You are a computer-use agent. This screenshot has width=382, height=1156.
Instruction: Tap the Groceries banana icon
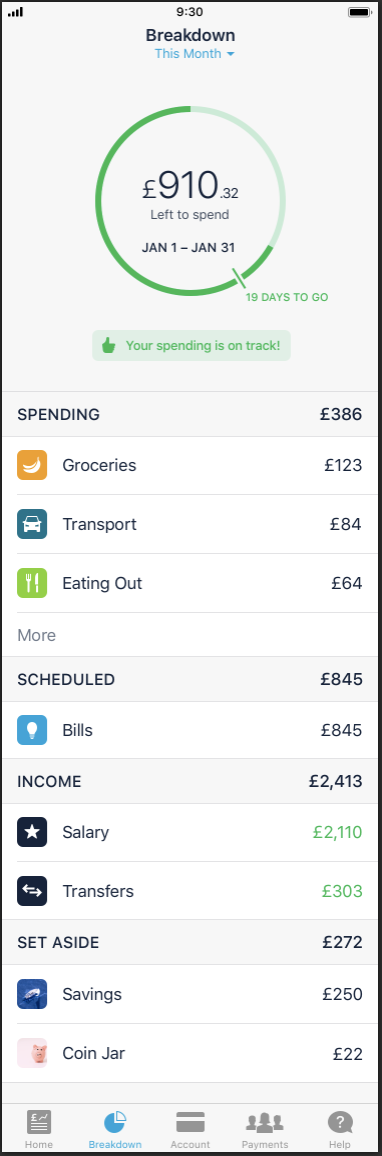pos(32,465)
